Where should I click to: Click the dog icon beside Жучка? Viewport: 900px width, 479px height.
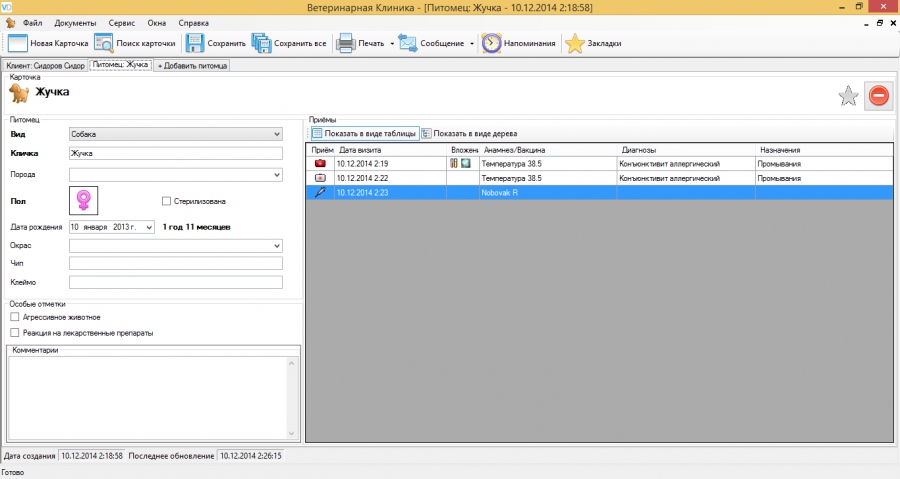pos(19,93)
